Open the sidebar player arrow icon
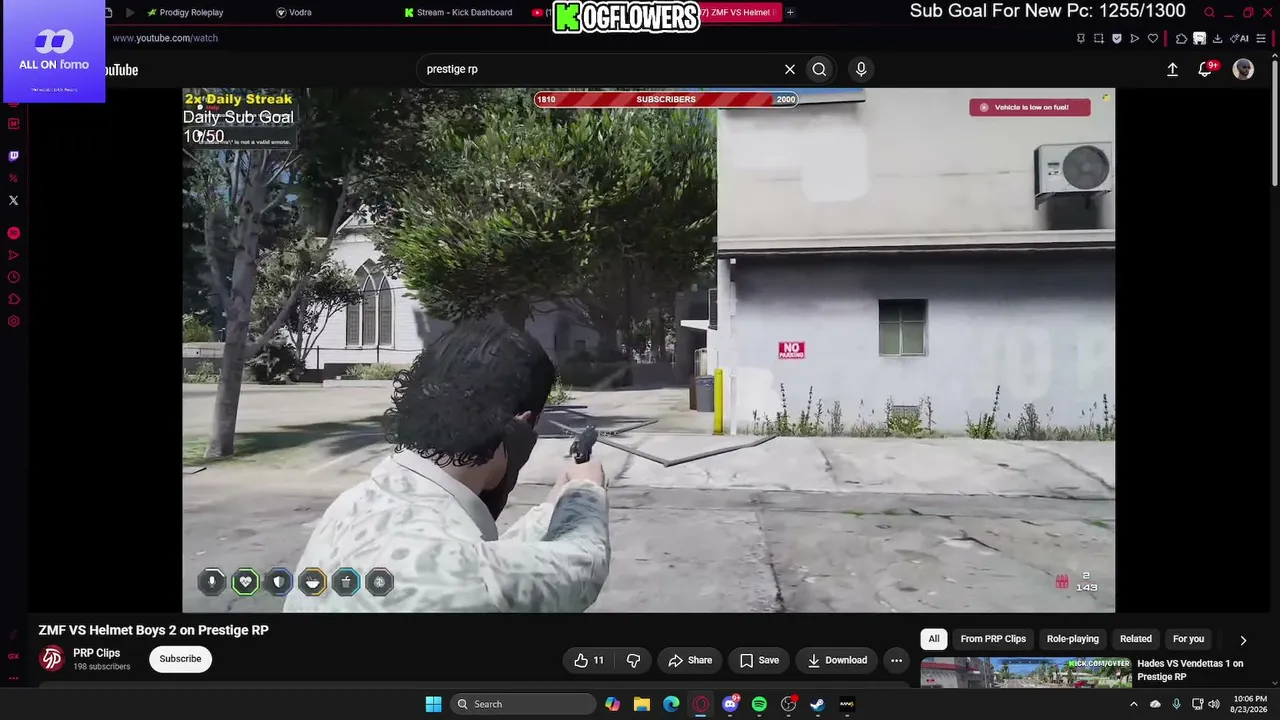Image resolution: width=1280 pixels, height=720 pixels. [x=13, y=255]
